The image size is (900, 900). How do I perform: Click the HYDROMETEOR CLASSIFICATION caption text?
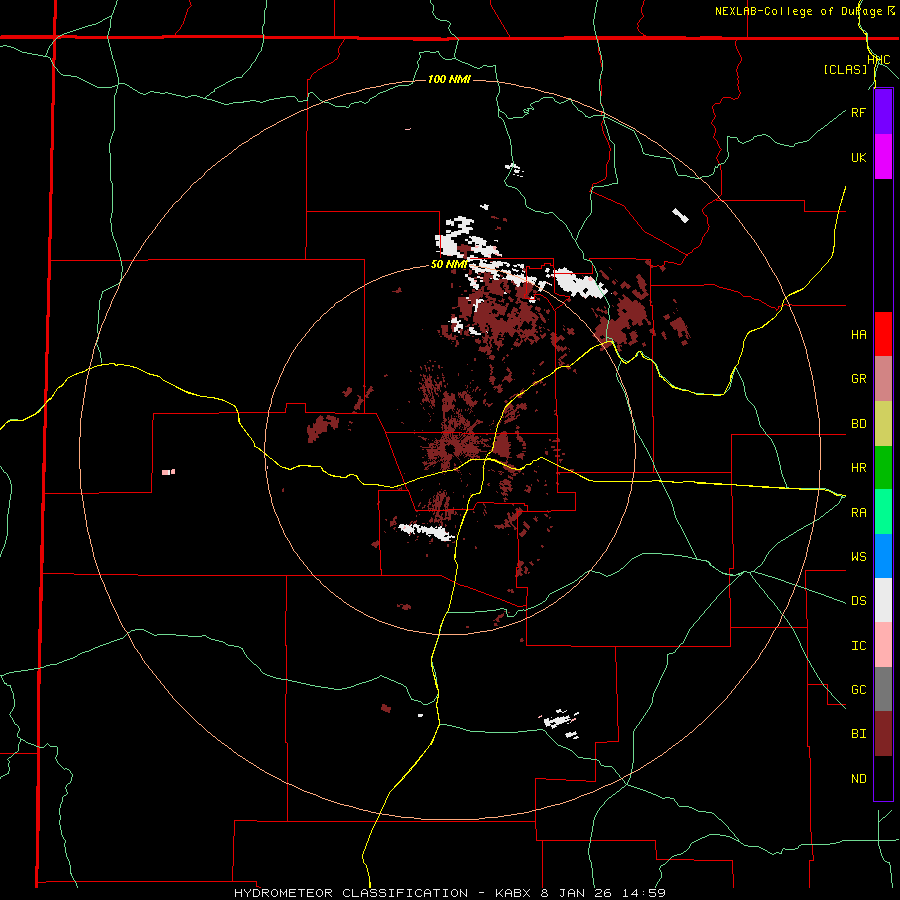point(351,893)
